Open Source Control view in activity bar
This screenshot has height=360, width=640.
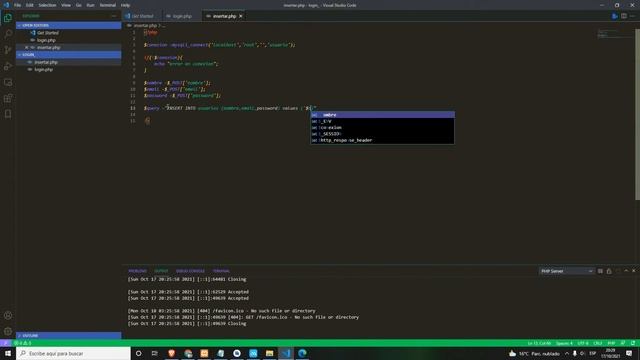pos(8,50)
